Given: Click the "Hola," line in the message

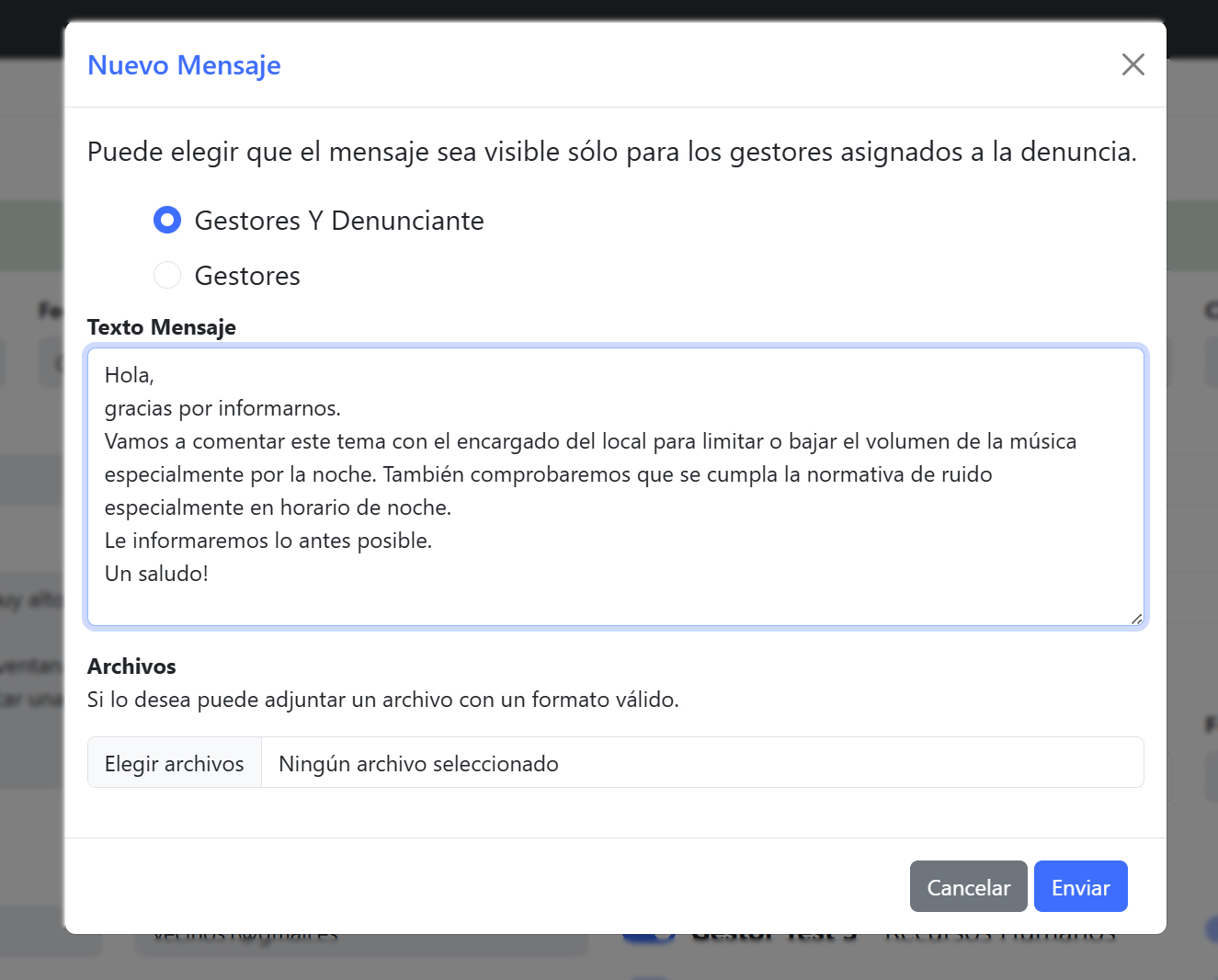Looking at the screenshot, I should point(130,374).
